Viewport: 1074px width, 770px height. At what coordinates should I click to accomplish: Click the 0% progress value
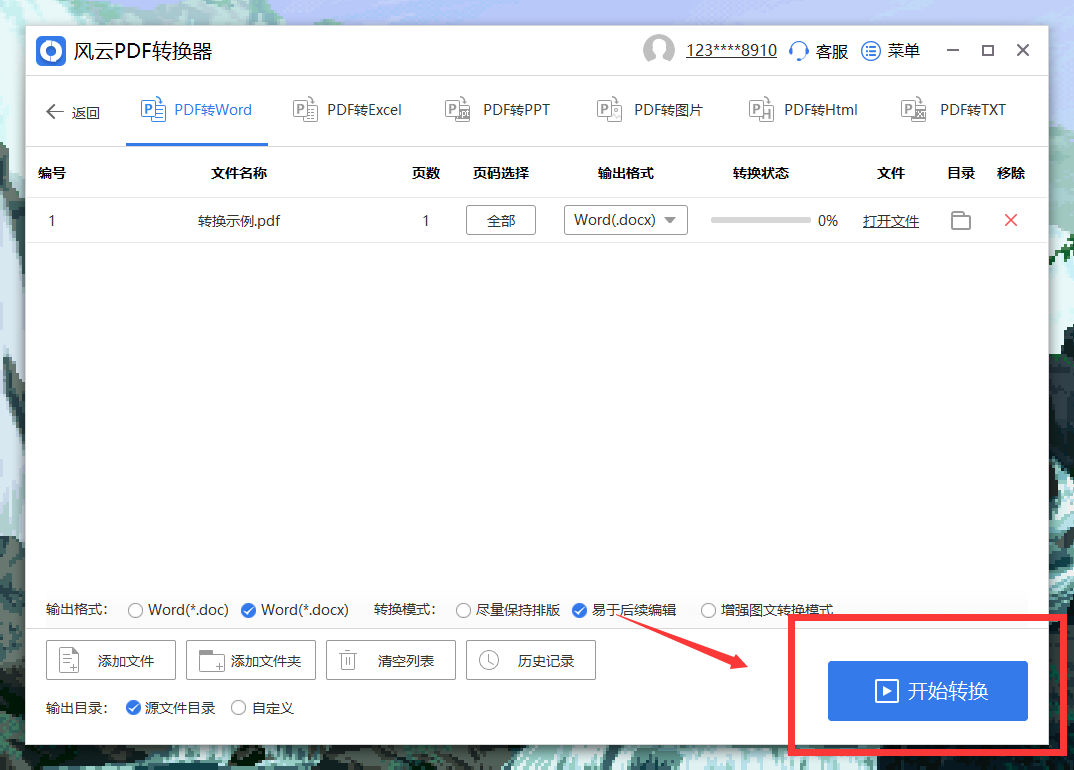(827, 221)
